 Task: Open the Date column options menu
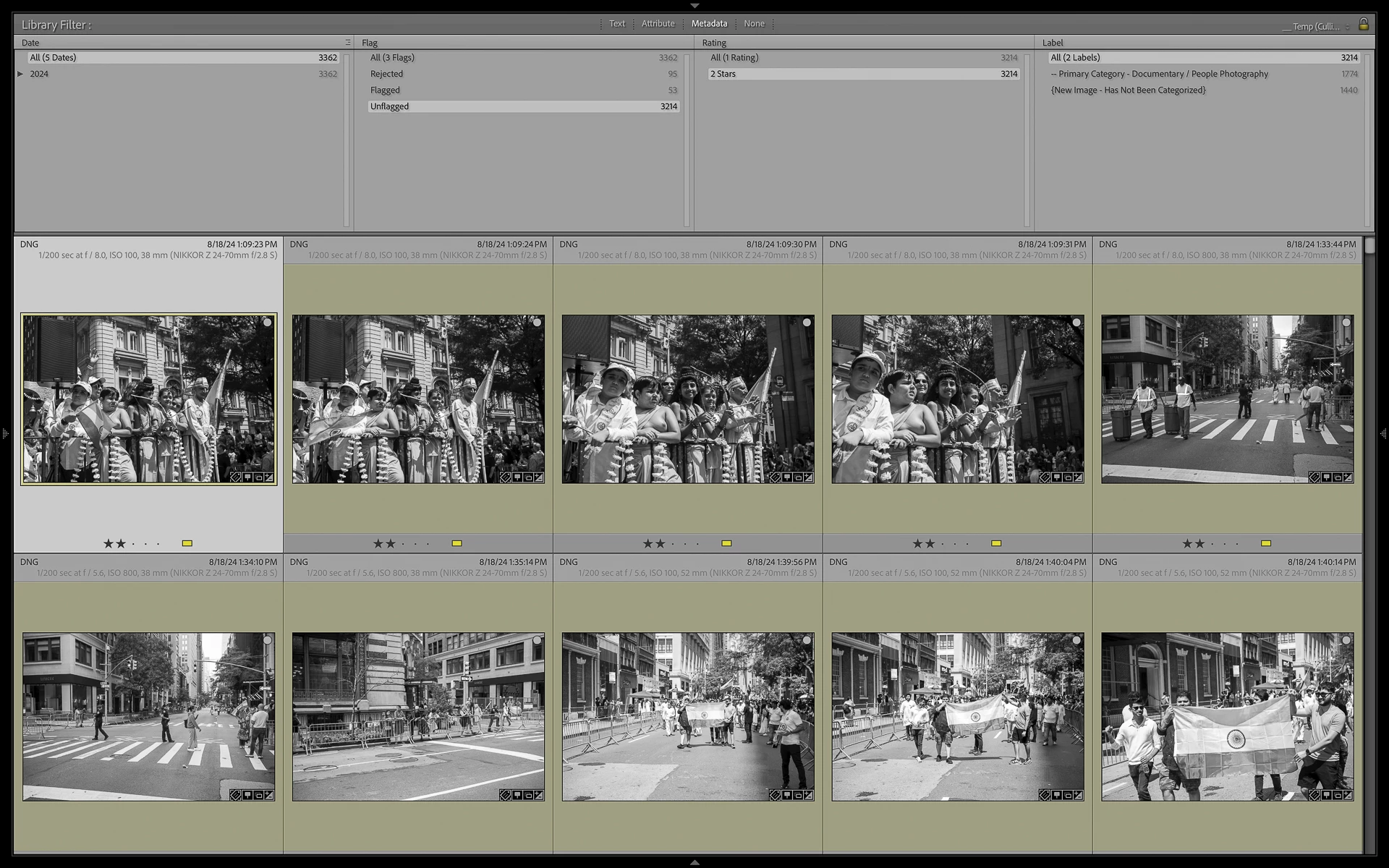[x=347, y=43]
